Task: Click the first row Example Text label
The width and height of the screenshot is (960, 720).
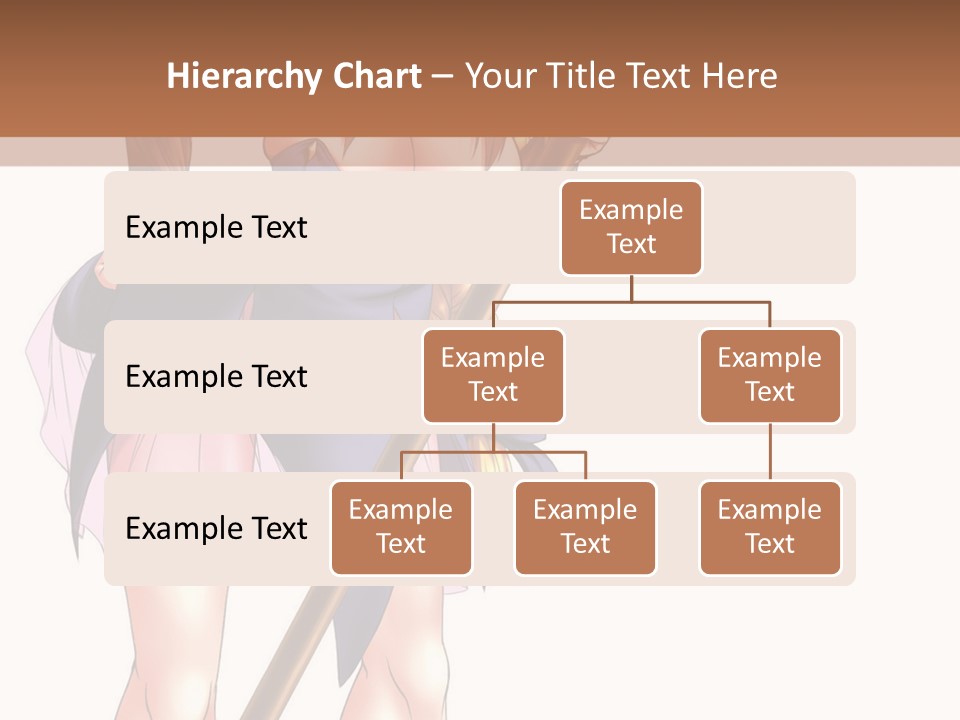Action: click(215, 228)
